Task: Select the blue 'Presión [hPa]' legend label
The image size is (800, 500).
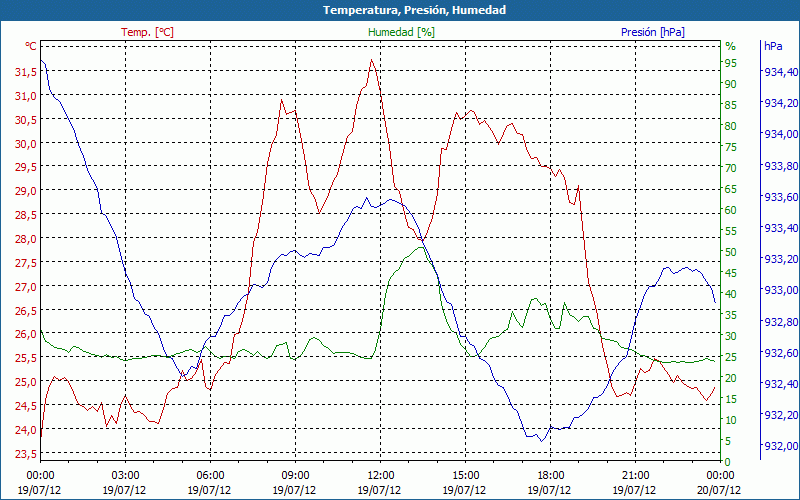Action: [x=653, y=32]
